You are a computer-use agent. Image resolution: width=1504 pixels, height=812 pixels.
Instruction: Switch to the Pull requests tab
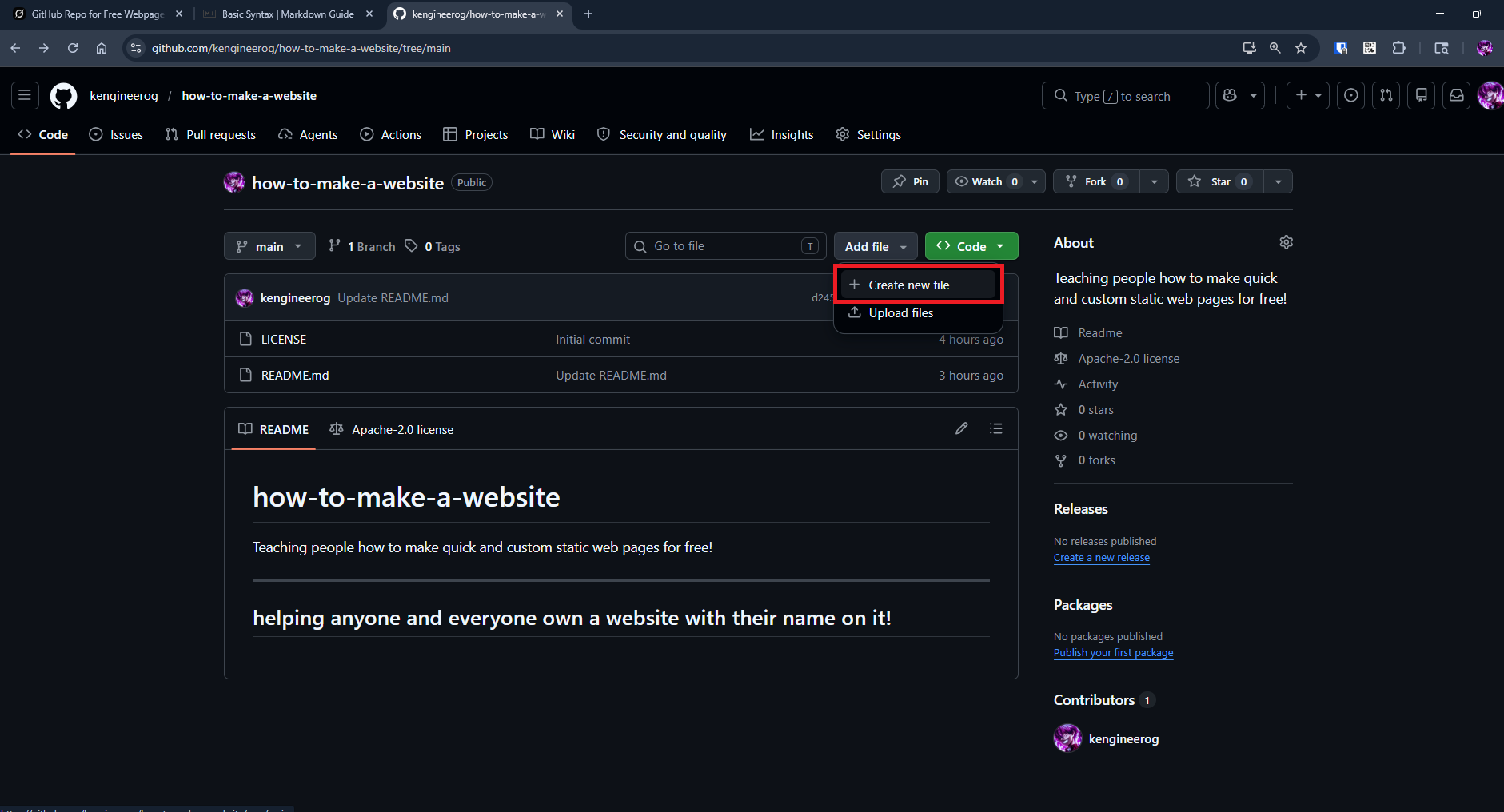pyautogui.click(x=210, y=134)
